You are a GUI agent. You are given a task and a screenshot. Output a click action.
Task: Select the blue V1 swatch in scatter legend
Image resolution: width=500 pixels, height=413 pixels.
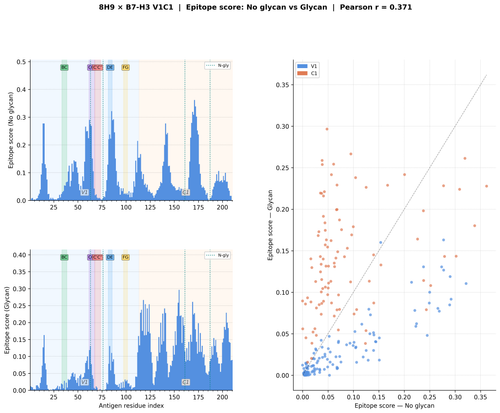pos(302,66)
